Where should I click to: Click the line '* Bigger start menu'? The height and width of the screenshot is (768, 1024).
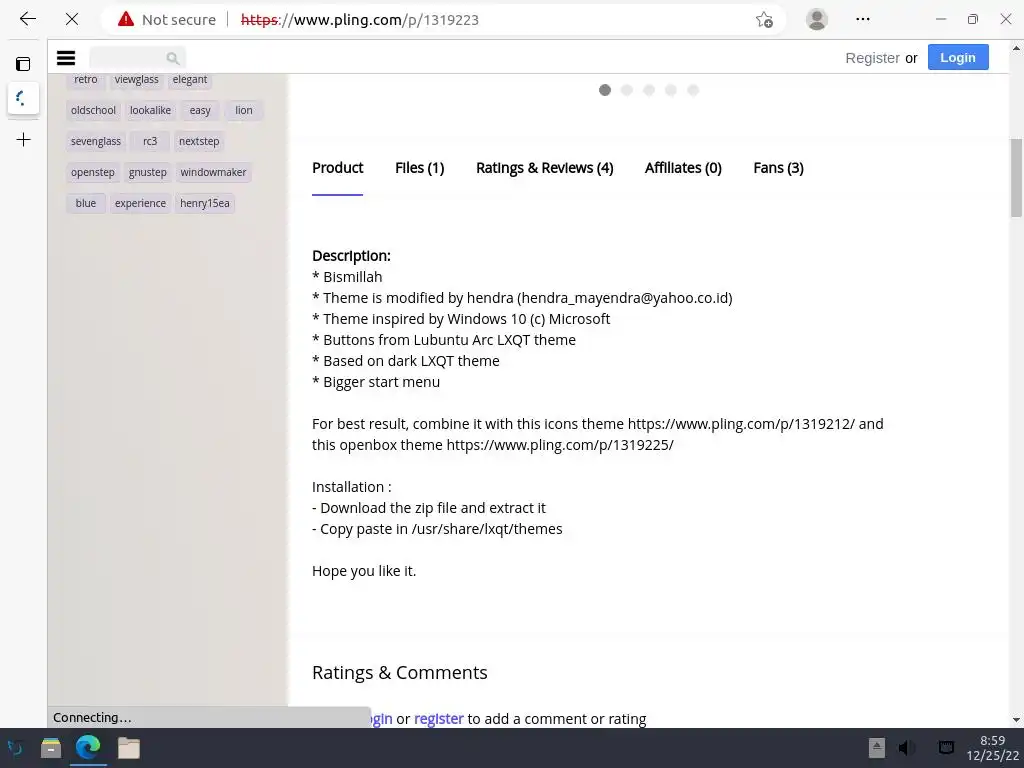click(x=376, y=382)
